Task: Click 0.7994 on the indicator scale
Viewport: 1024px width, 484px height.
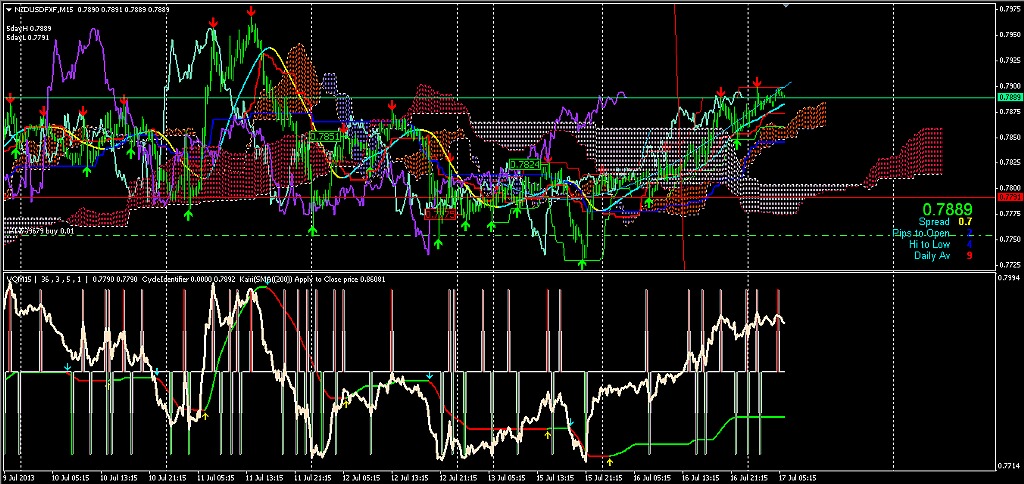Action: tap(1010, 279)
